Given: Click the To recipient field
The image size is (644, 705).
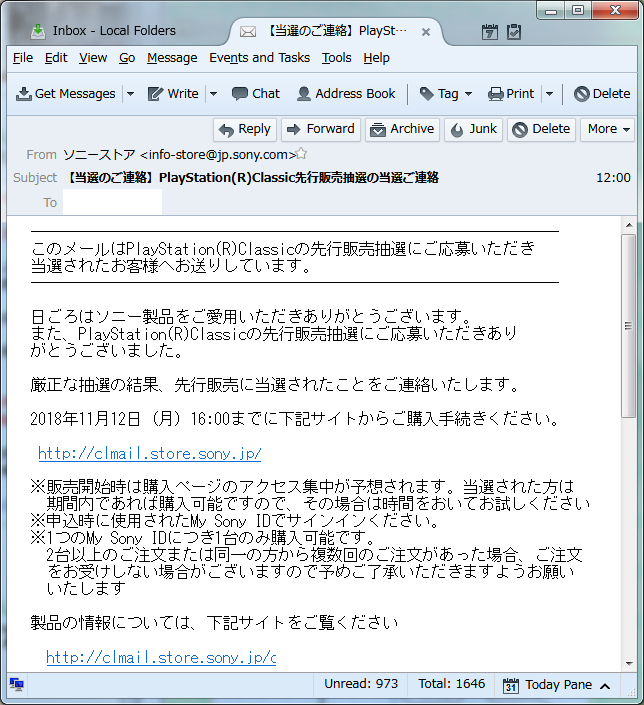Looking at the screenshot, I should click(112, 202).
